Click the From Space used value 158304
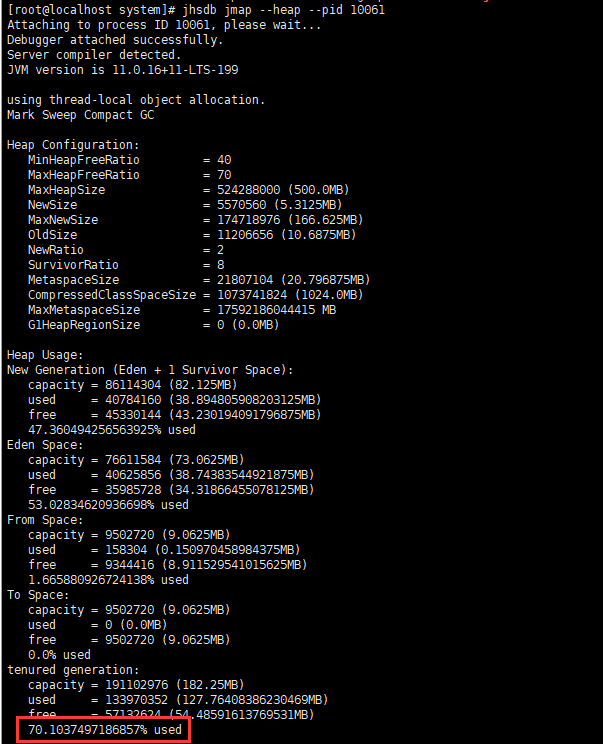Screen dimensions: 603x744 pos(126,550)
